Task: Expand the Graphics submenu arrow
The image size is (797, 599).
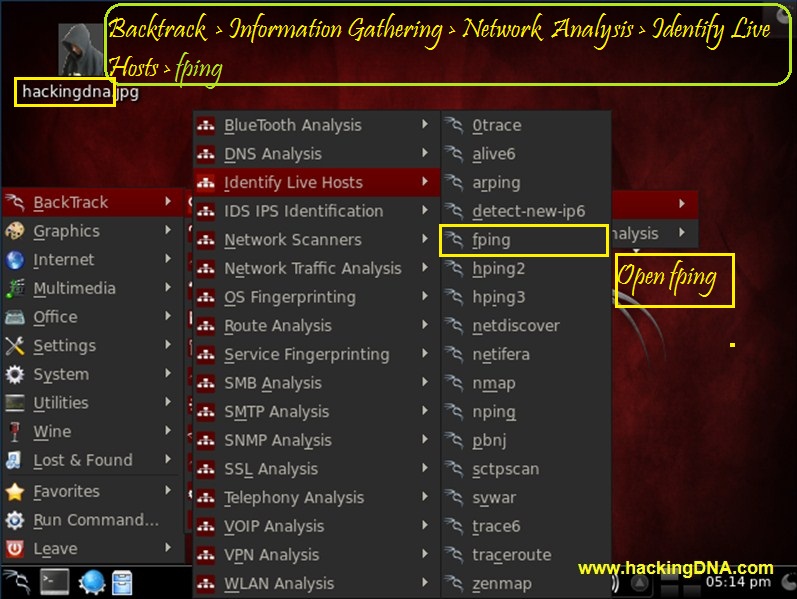Action: [168, 230]
